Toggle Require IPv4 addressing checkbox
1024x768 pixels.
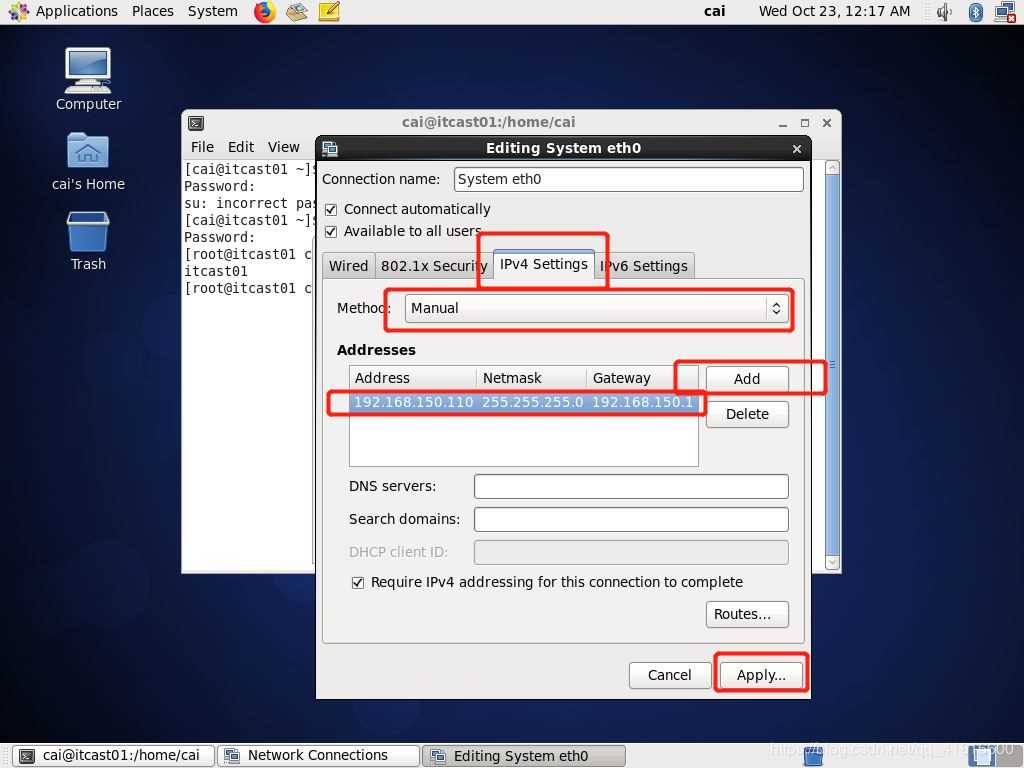[357, 582]
